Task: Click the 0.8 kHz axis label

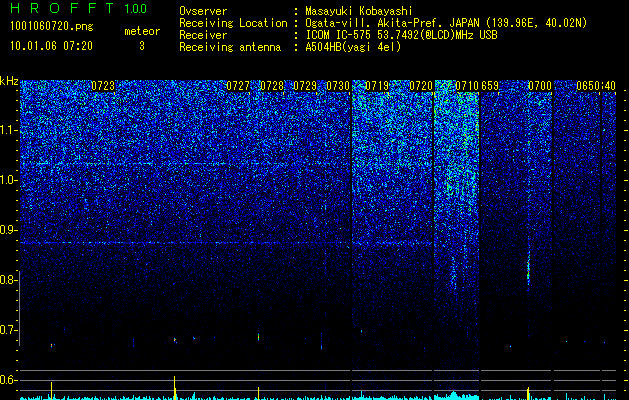Action: click(x=8, y=280)
